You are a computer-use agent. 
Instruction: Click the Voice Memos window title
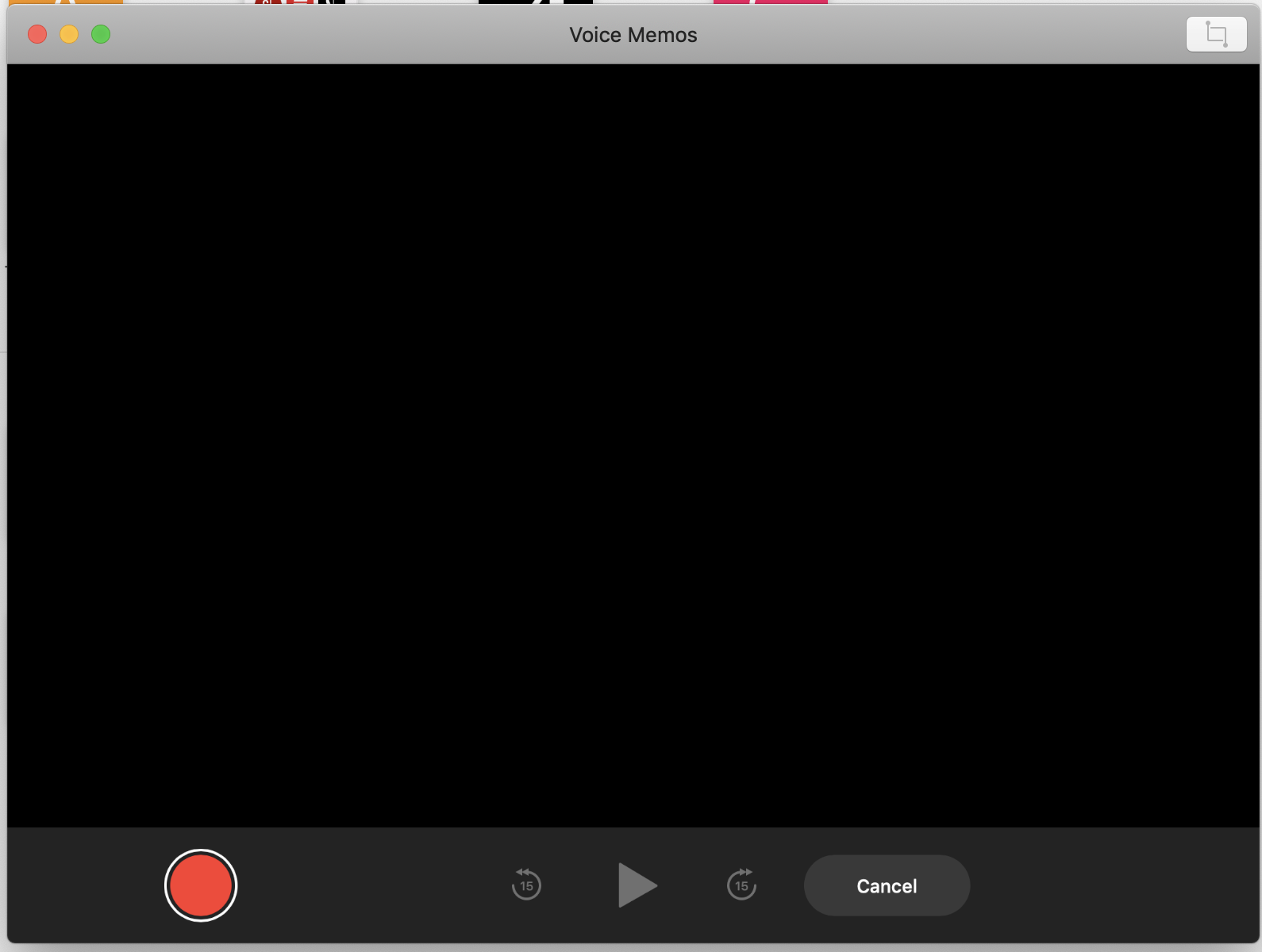pyautogui.click(x=633, y=35)
